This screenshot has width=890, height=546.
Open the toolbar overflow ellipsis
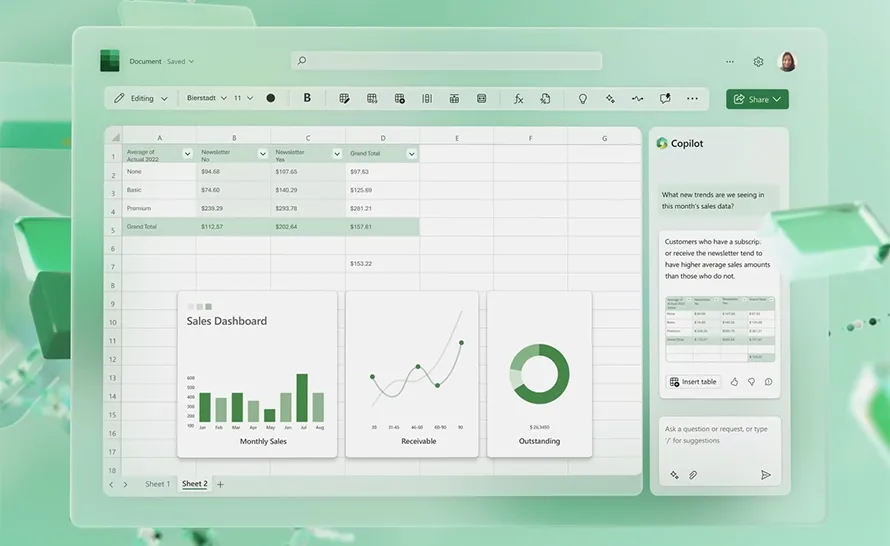point(692,99)
